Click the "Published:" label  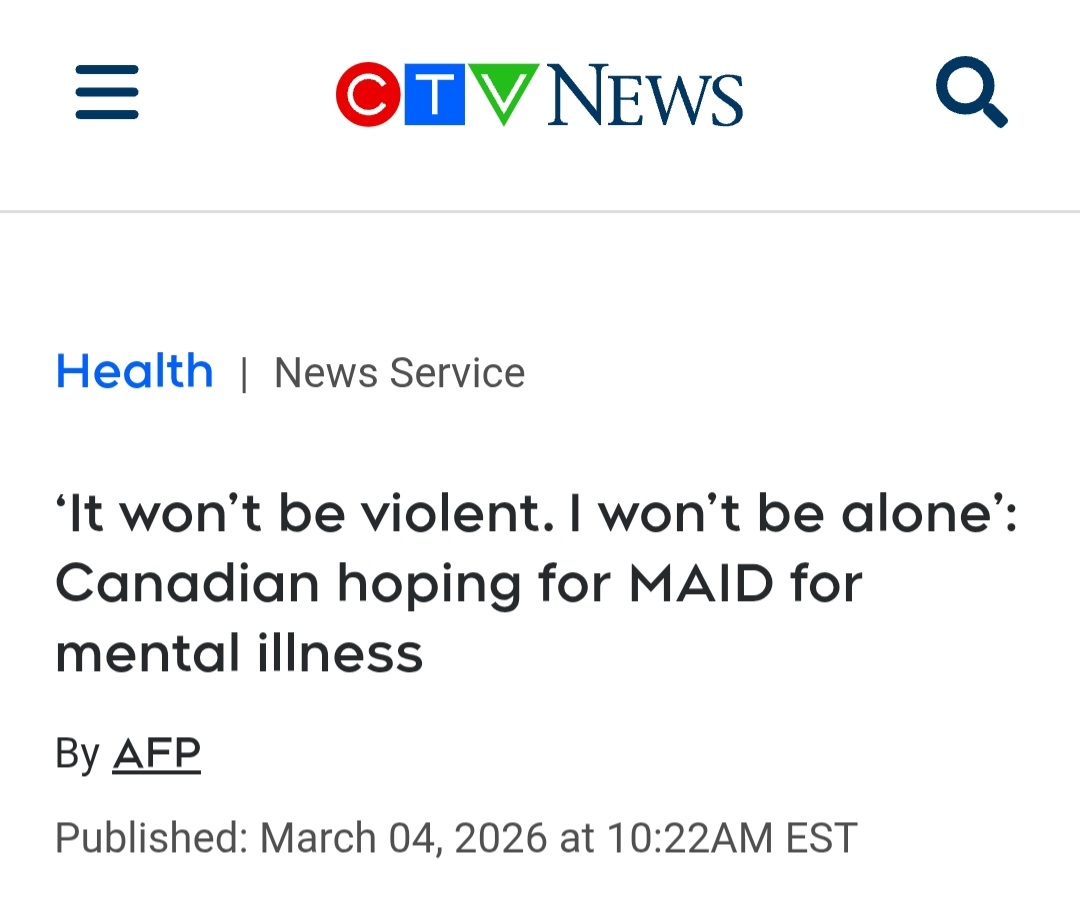[151, 837]
